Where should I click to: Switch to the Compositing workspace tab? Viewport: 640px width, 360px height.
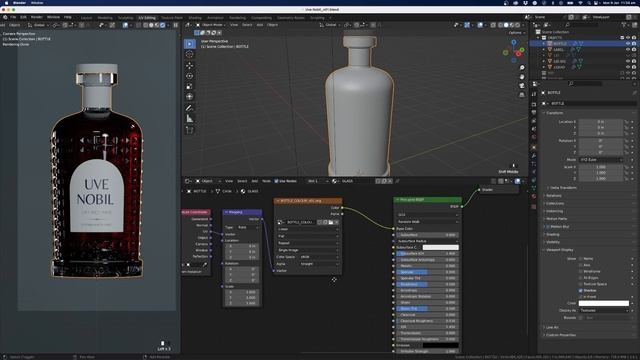[261, 18]
